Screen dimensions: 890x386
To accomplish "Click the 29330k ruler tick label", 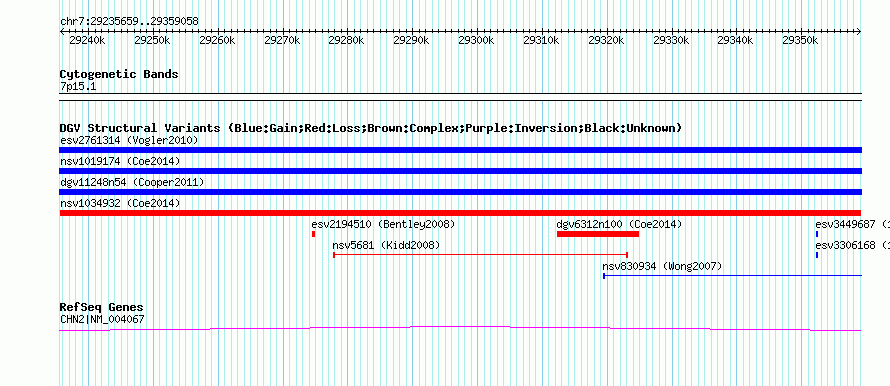I will tap(671, 40).
